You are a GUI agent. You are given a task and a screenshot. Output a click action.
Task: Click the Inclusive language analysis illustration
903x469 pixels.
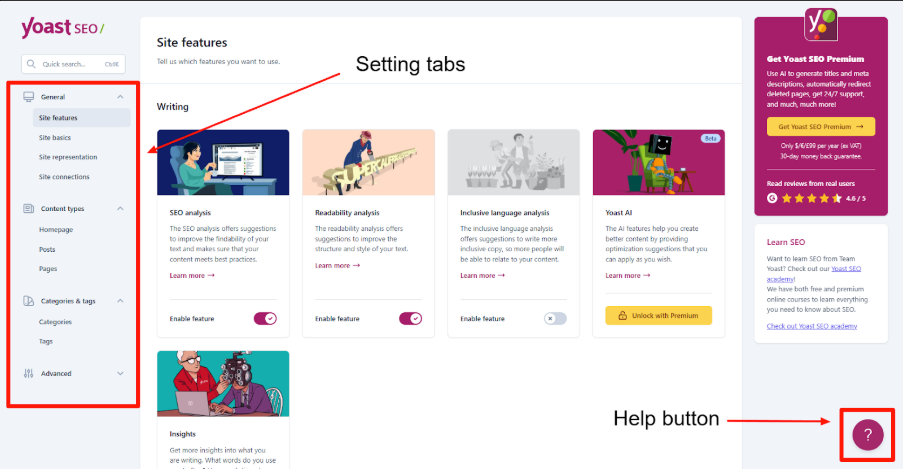[513, 162]
